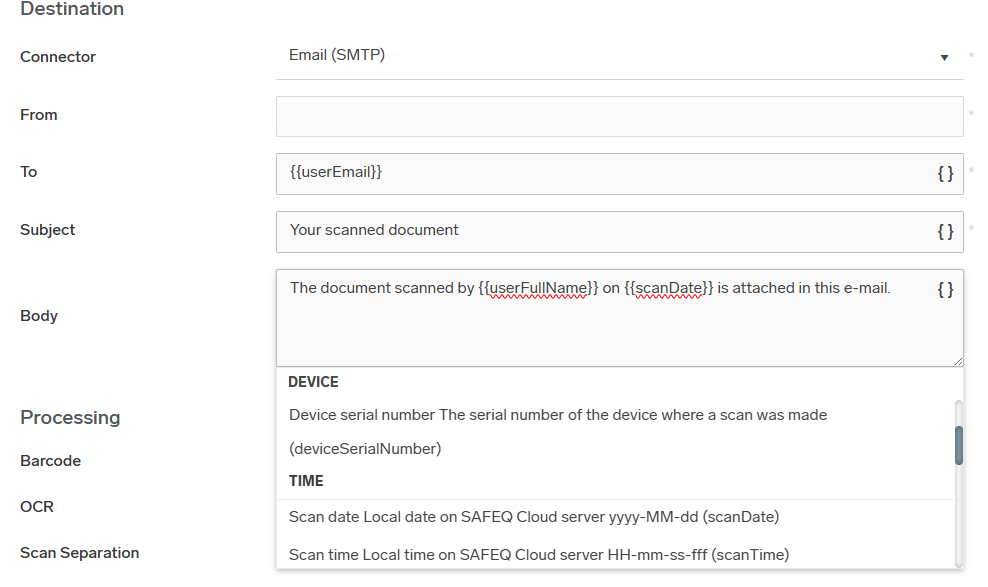Expand the Connector dropdown arrow

coord(944,58)
